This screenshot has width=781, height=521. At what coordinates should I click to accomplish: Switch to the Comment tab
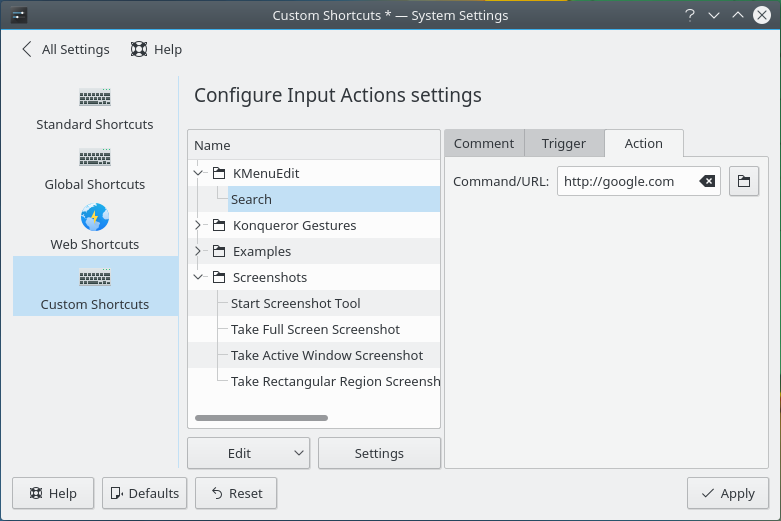[x=484, y=143]
